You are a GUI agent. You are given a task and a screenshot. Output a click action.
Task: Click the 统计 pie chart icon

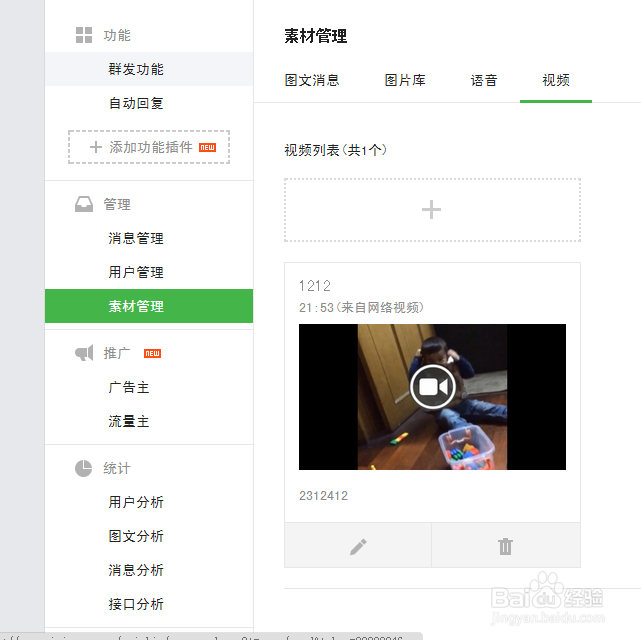click(83, 468)
